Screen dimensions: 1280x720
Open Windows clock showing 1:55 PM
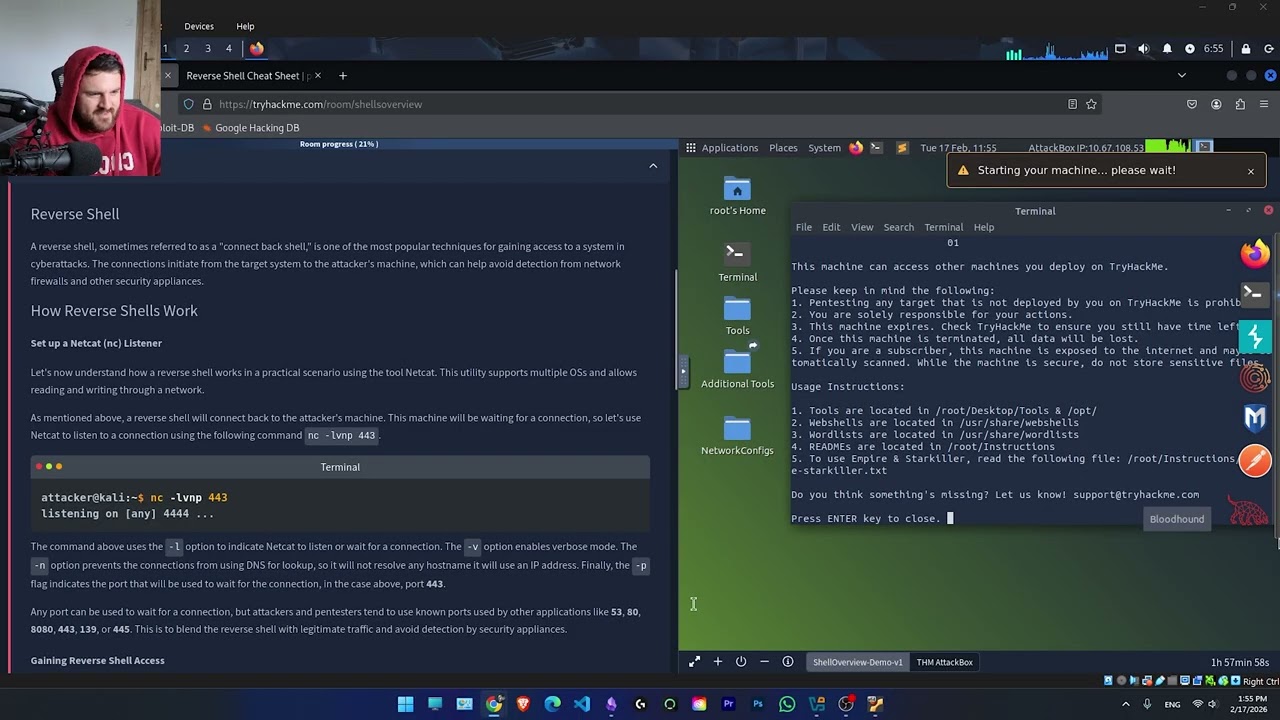(x=1251, y=704)
